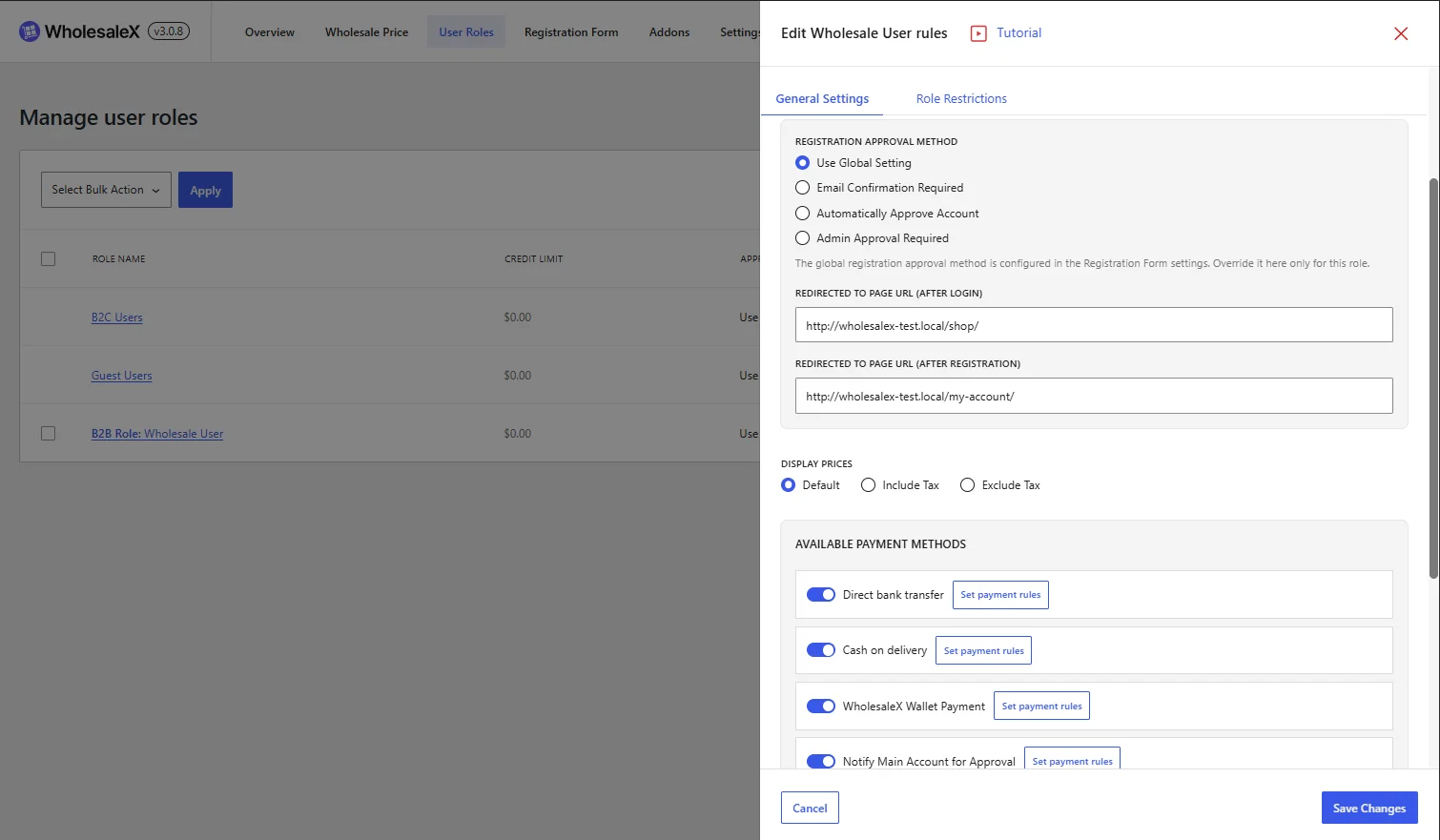Image resolution: width=1440 pixels, height=840 pixels.
Task: Click the $0.00 credit limit of B2C Users
Action: click(518, 318)
